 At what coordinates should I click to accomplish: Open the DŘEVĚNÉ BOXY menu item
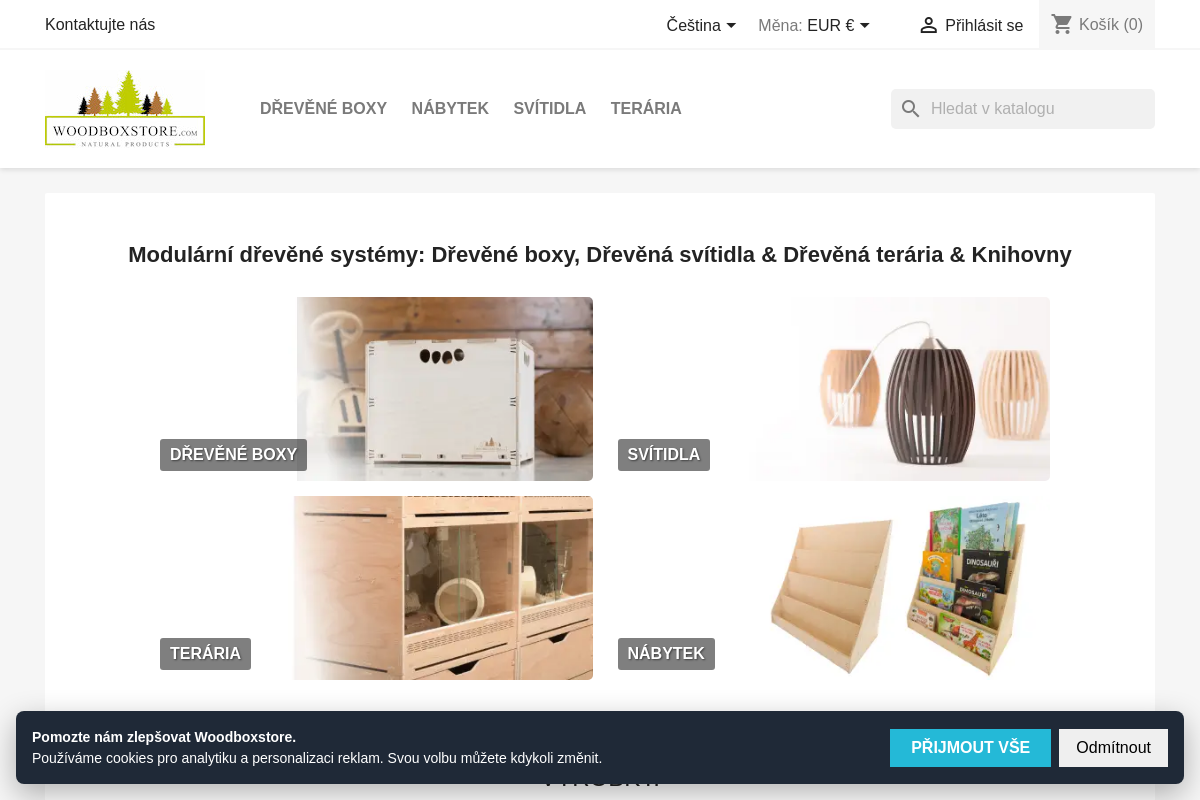(323, 108)
